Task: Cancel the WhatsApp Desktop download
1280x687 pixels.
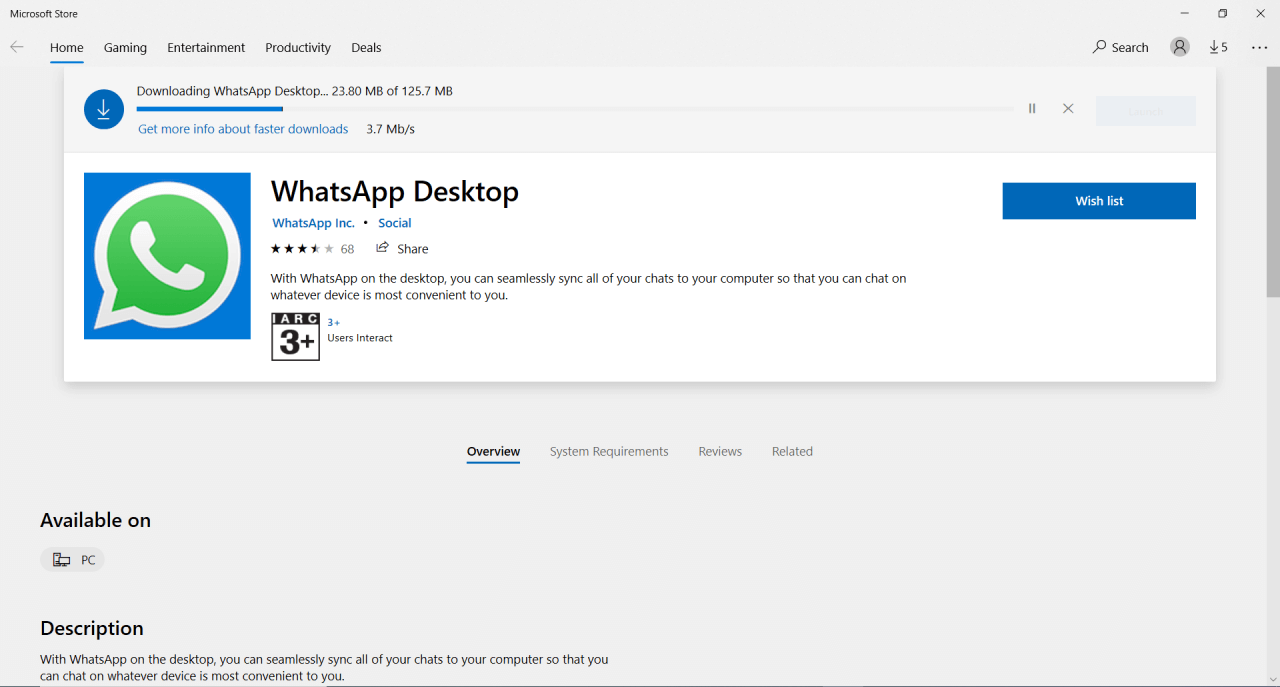Action: [1068, 108]
